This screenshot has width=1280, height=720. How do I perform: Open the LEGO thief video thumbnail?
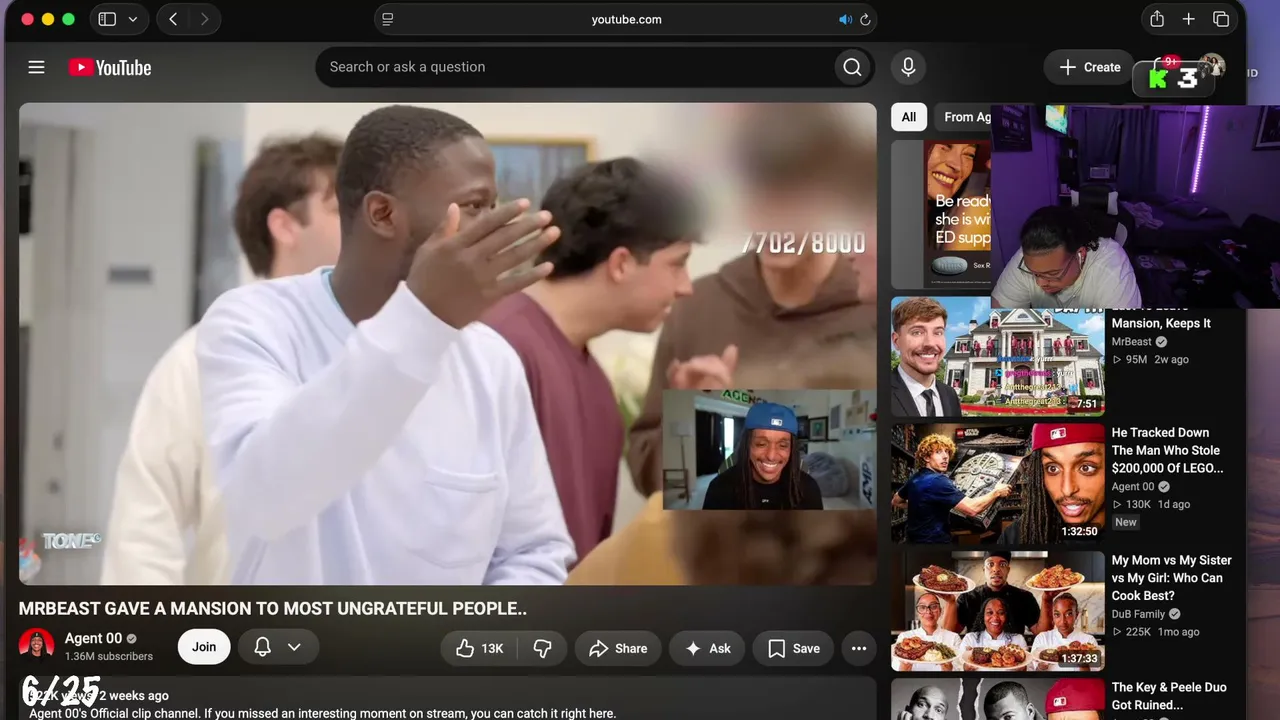[998, 484]
